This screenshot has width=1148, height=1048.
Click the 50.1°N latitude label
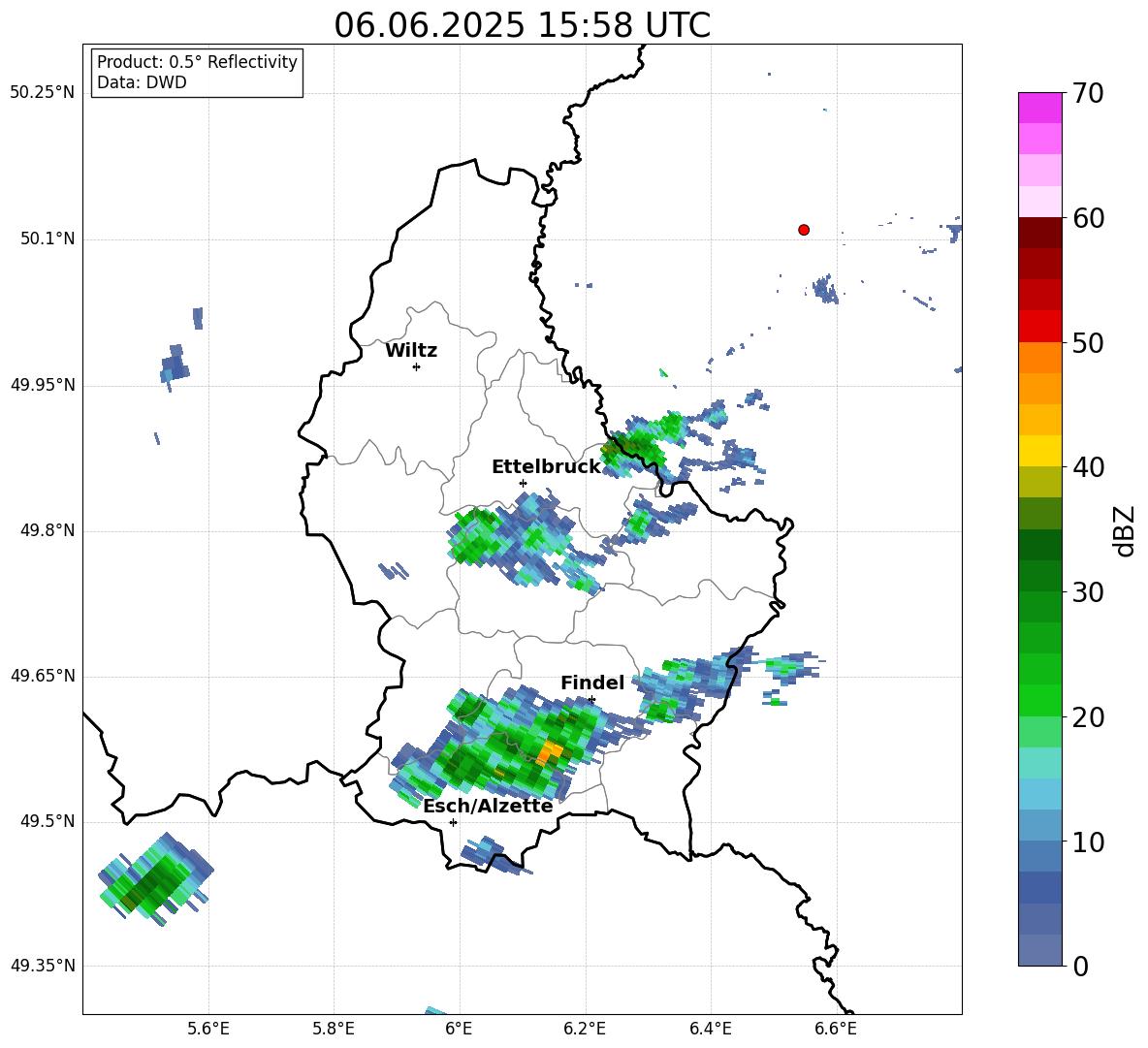48,238
